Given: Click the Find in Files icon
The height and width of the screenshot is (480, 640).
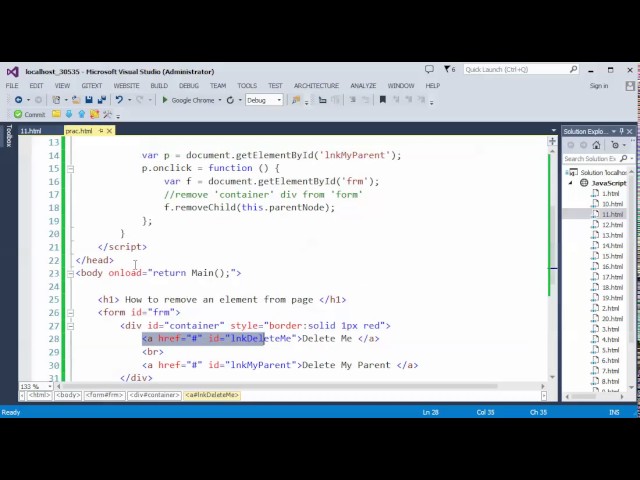Looking at the screenshot, I should point(296,100).
